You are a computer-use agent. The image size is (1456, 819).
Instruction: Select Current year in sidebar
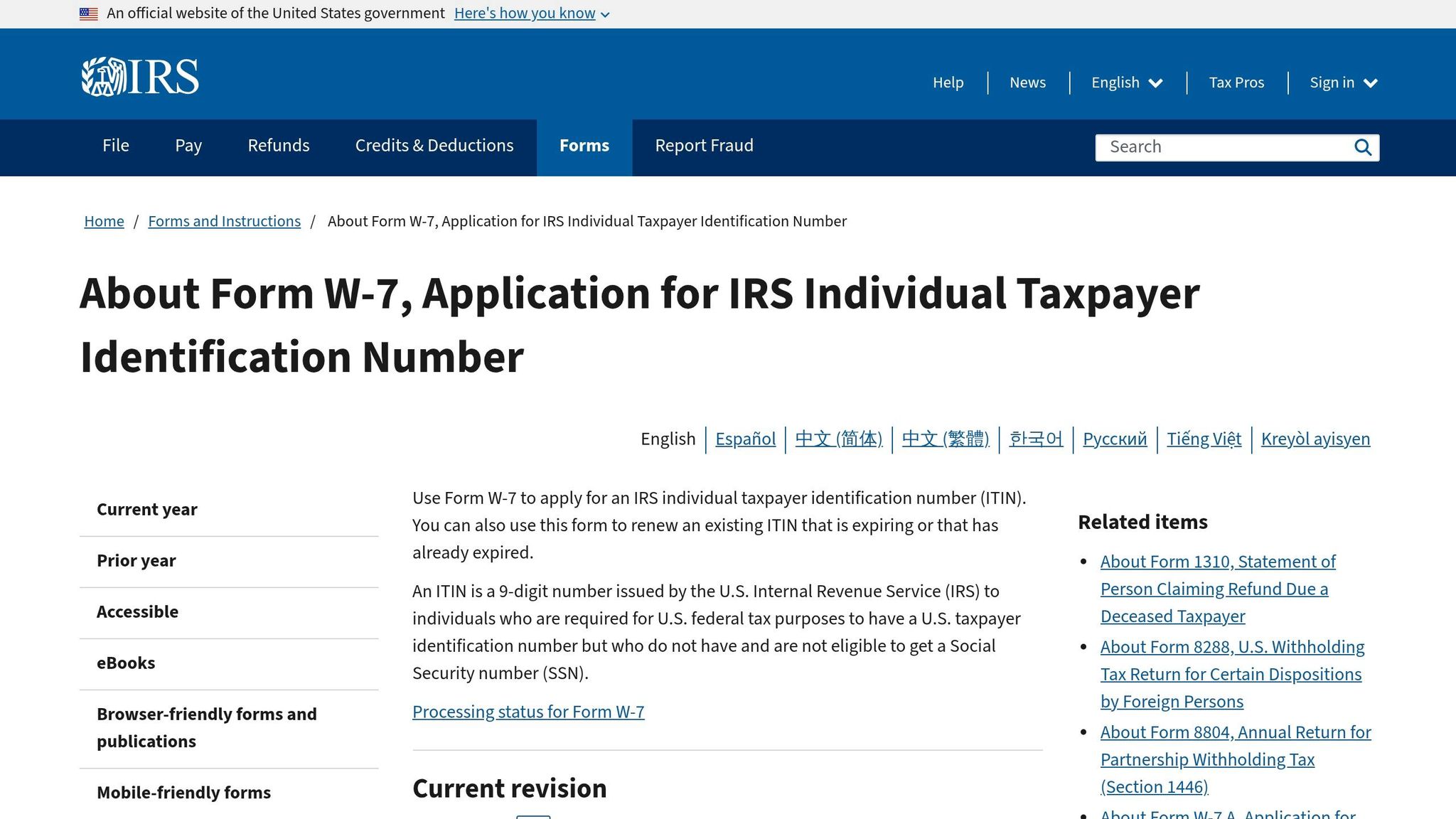(x=229, y=510)
